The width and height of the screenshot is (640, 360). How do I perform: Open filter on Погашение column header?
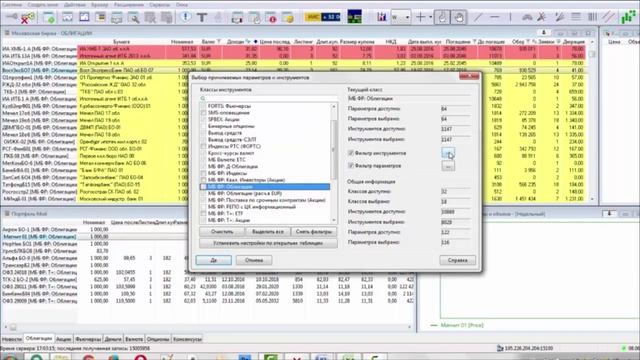point(474,42)
